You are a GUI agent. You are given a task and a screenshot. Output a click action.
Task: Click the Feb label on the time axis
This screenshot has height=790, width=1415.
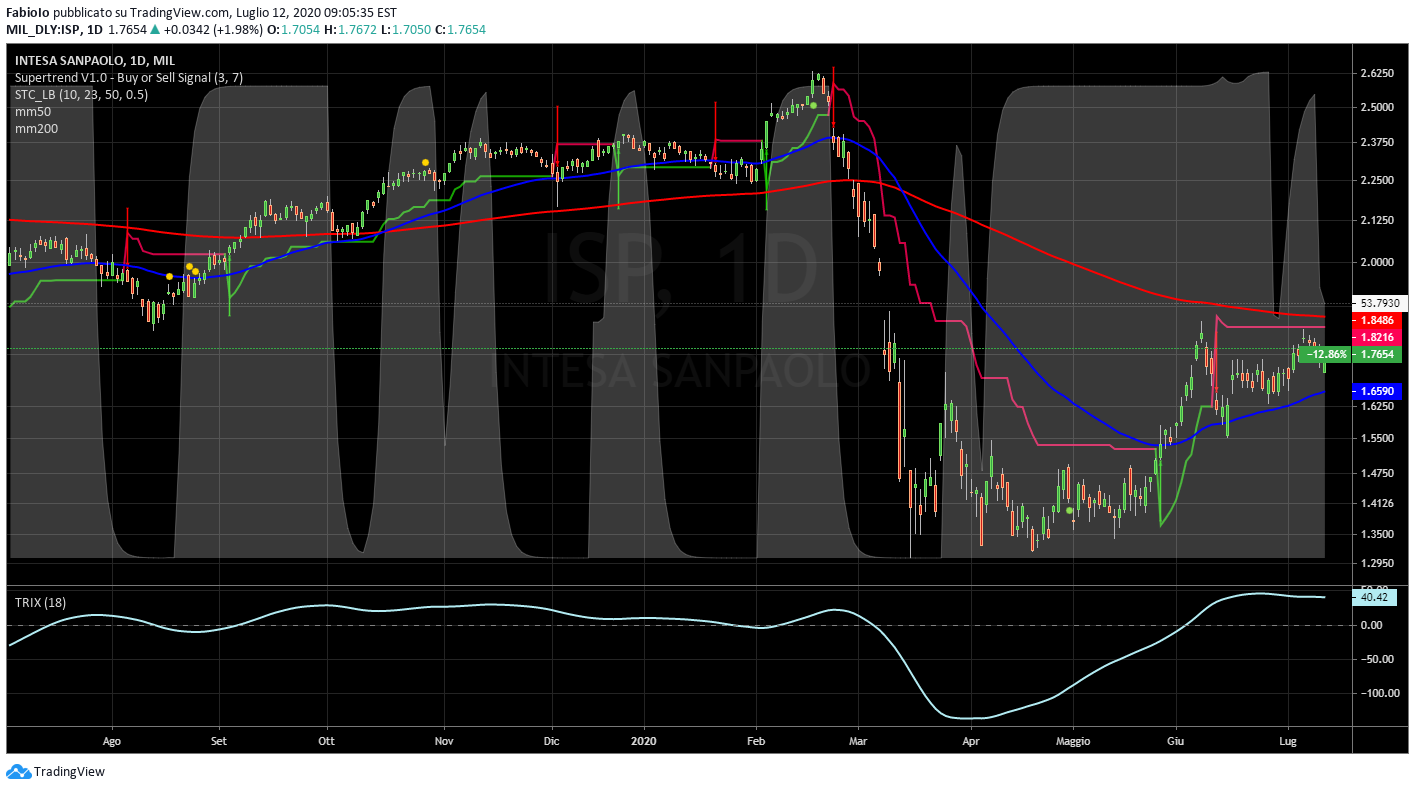(756, 741)
